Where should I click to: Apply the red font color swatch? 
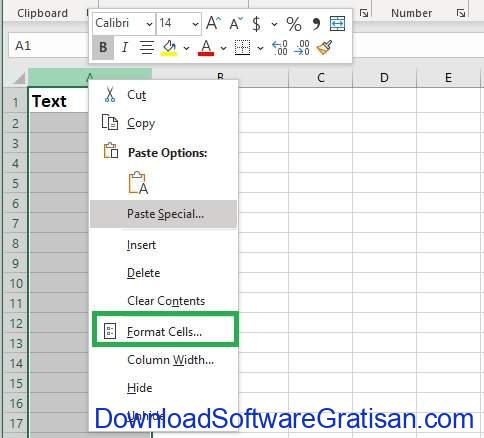point(206,48)
